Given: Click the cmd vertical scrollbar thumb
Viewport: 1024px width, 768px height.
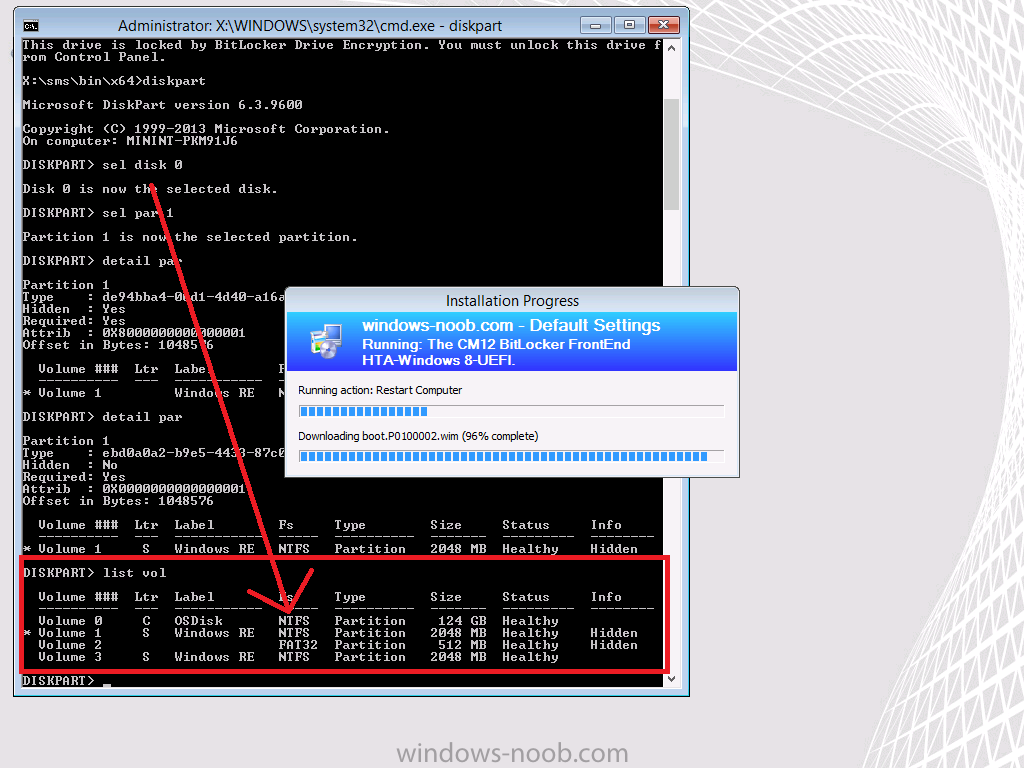Looking at the screenshot, I should [x=671, y=154].
